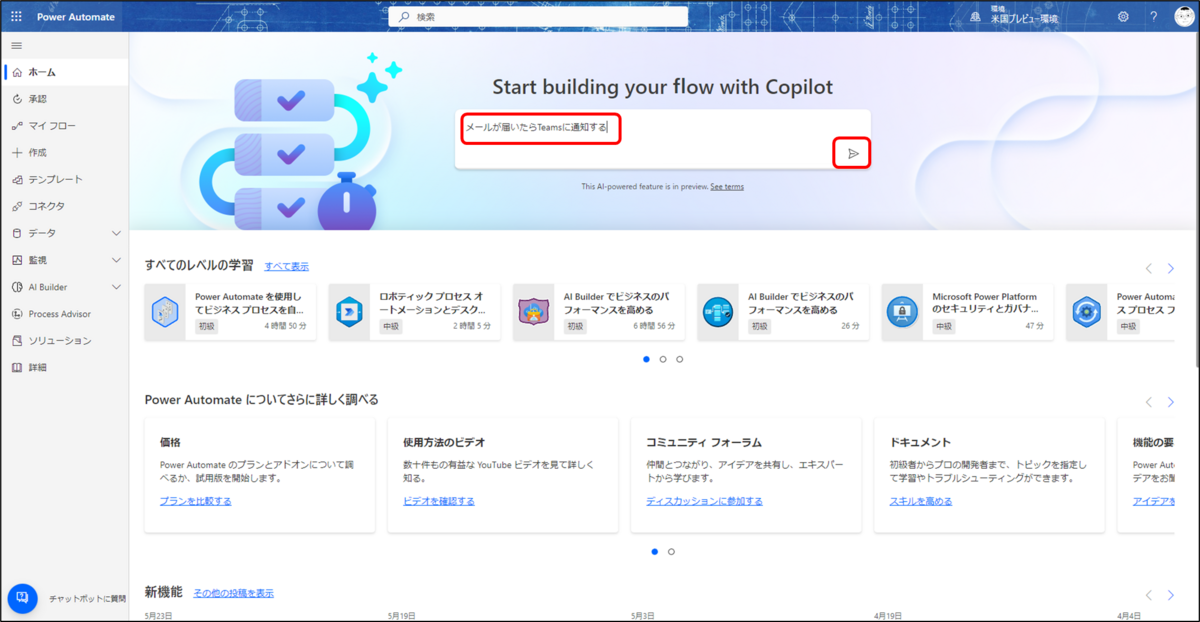This screenshot has width=1200, height=622.
Task: Expand the AI Builder menu chevron
Action: coord(116,287)
